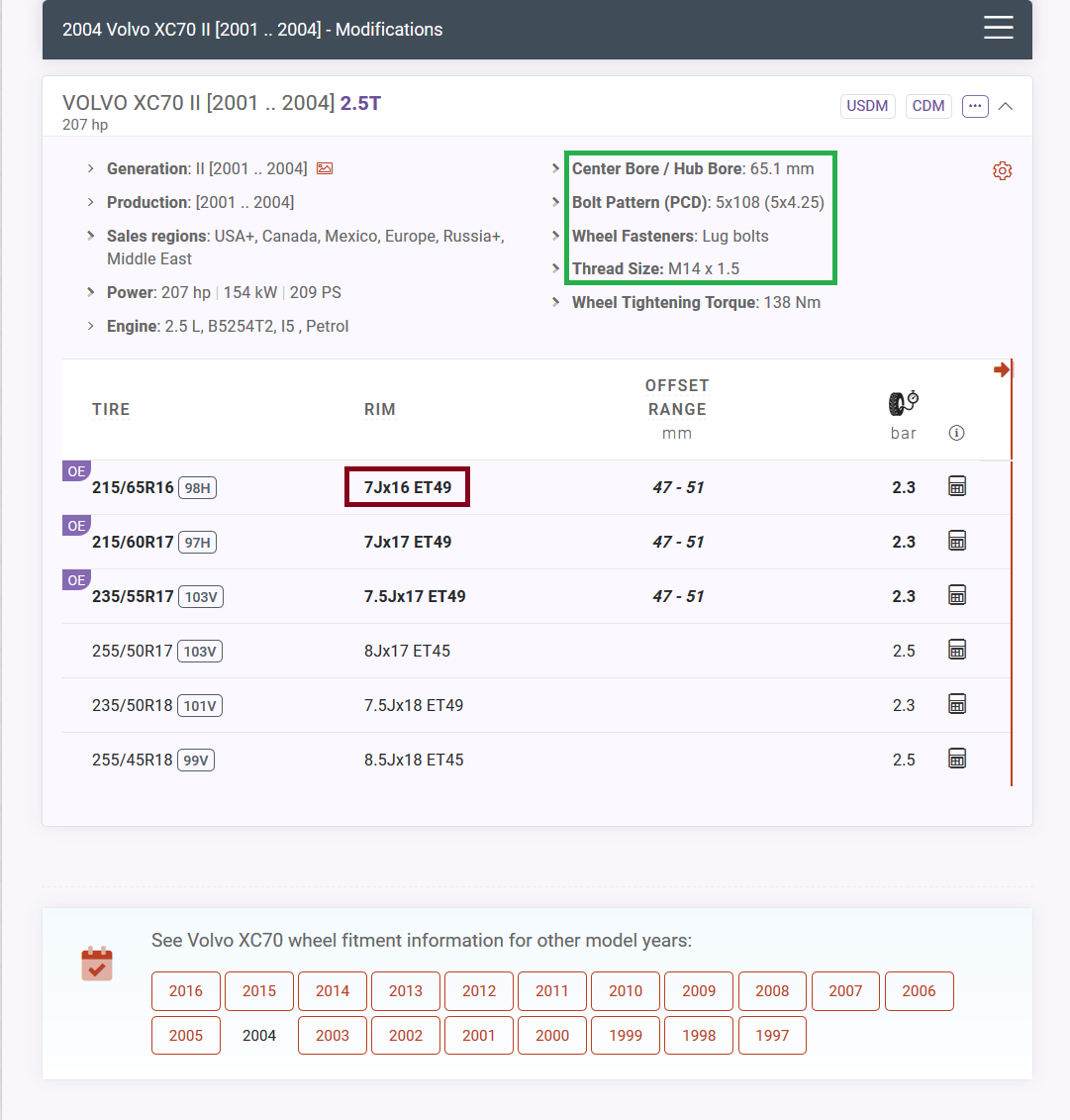
Task: Open calculator for 255/50R17 tire
Action: 957,650
